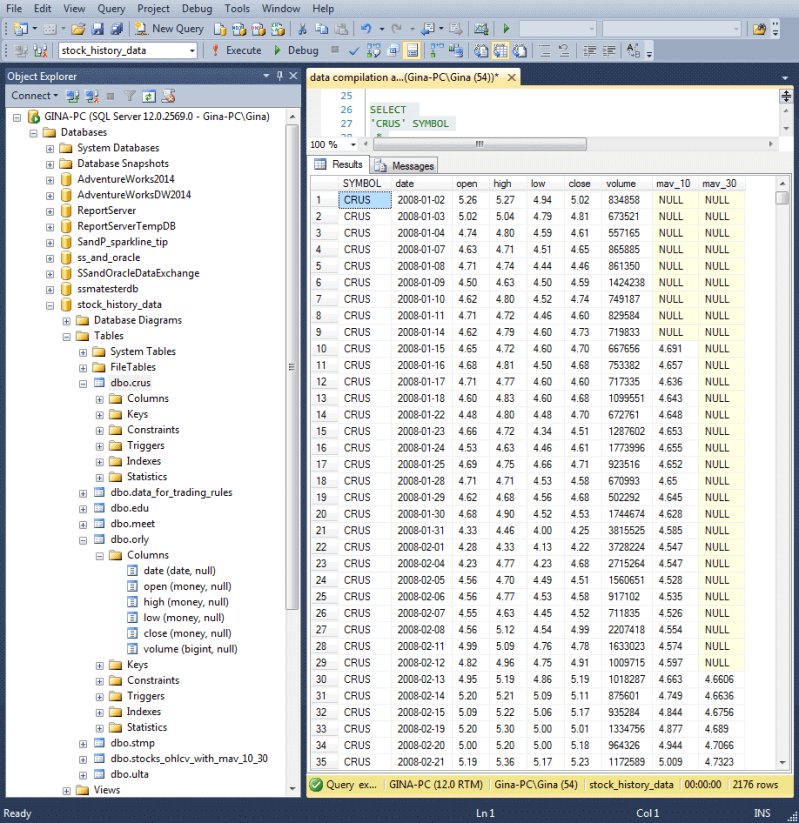This screenshot has height=823, width=799.
Task: Open the stock_history_data database dropdown
Action: pyautogui.click(x=192, y=50)
